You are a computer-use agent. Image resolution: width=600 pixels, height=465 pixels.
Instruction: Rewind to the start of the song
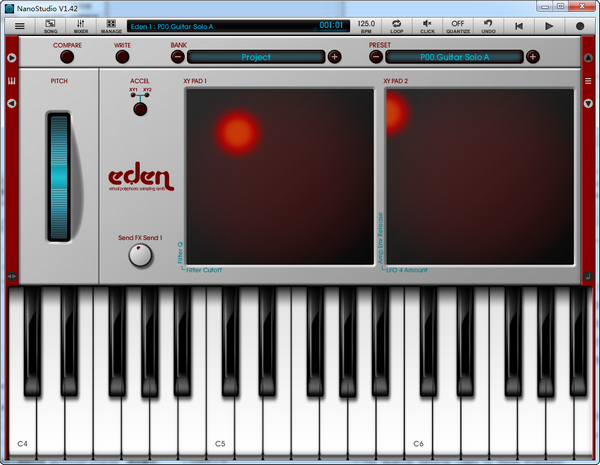tap(519, 25)
